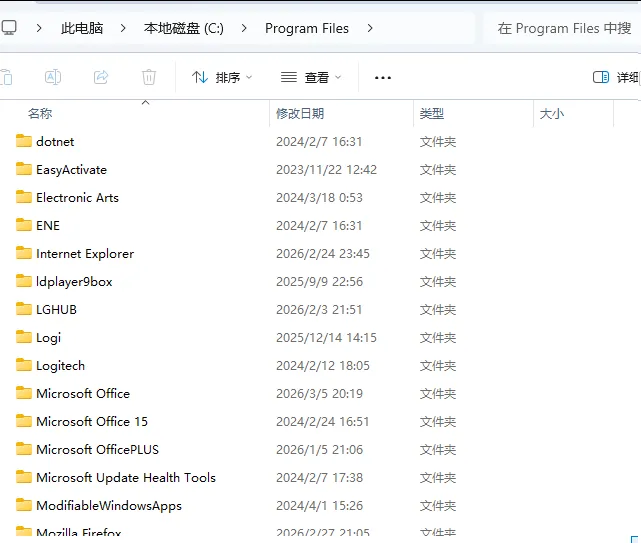Select the ENE folder icon

pos(24,225)
